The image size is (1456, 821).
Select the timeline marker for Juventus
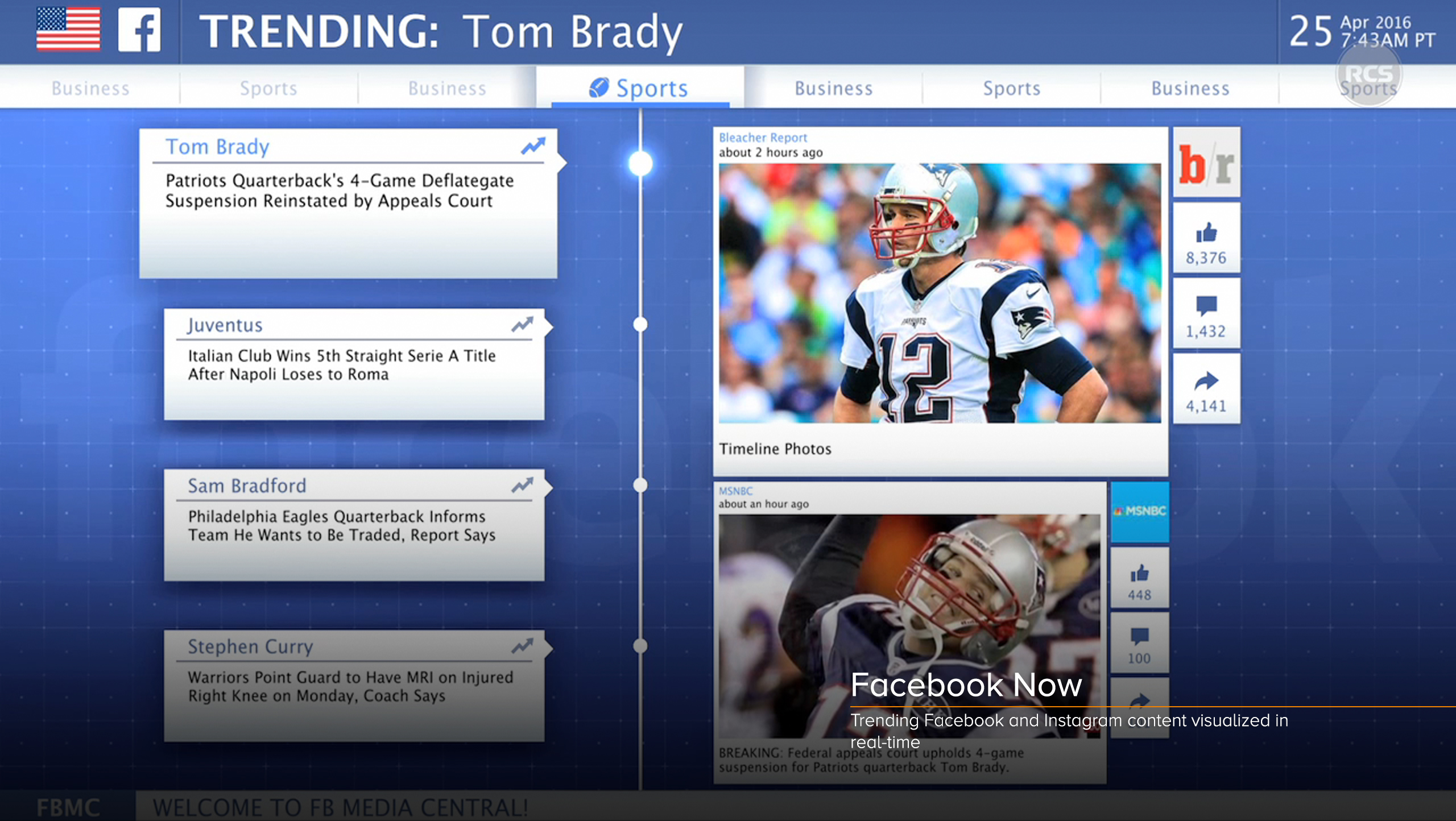coord(640,324)
